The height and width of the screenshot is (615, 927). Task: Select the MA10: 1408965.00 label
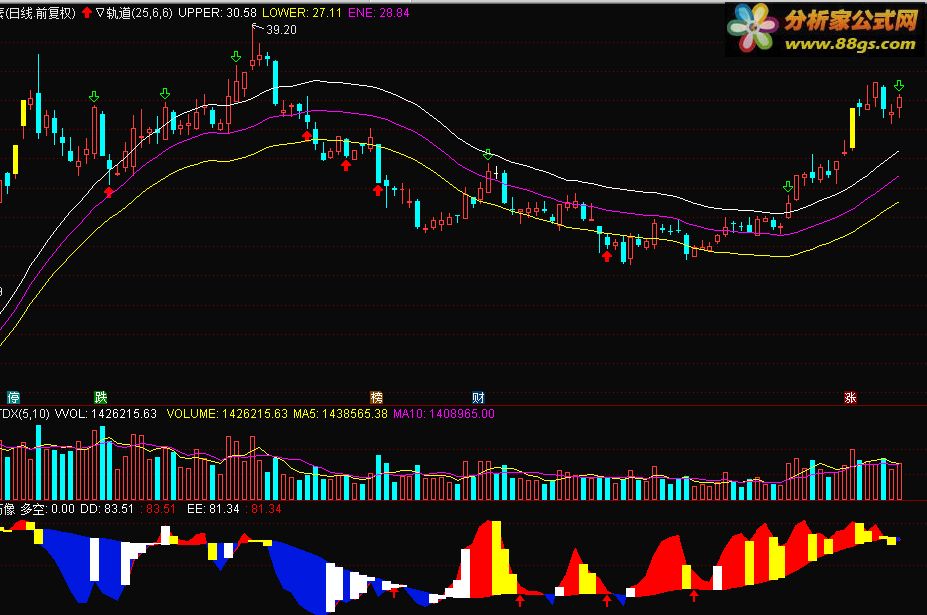[444, 414]
